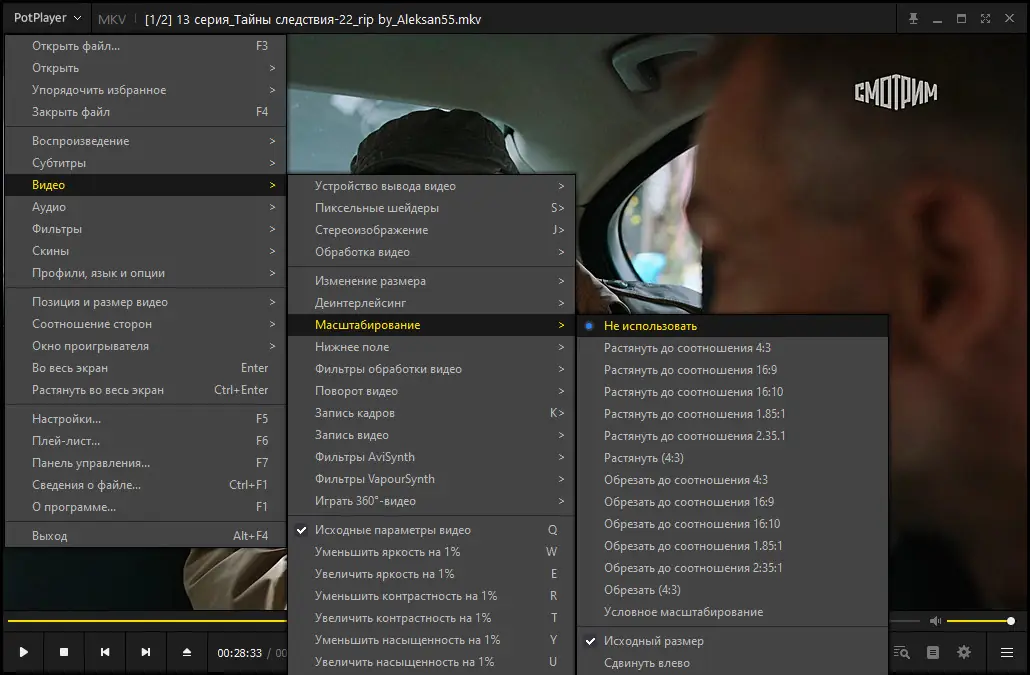Pin the player window on top
The width and height of the screenshot is (1030, 675).
912,19
